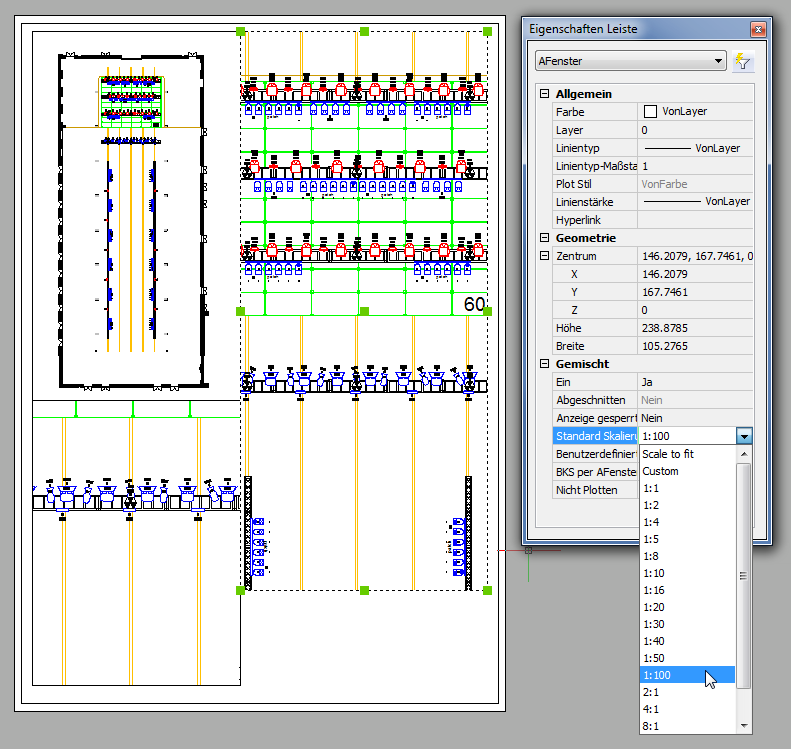Click the quick select lightning icon

click(742, 62)
